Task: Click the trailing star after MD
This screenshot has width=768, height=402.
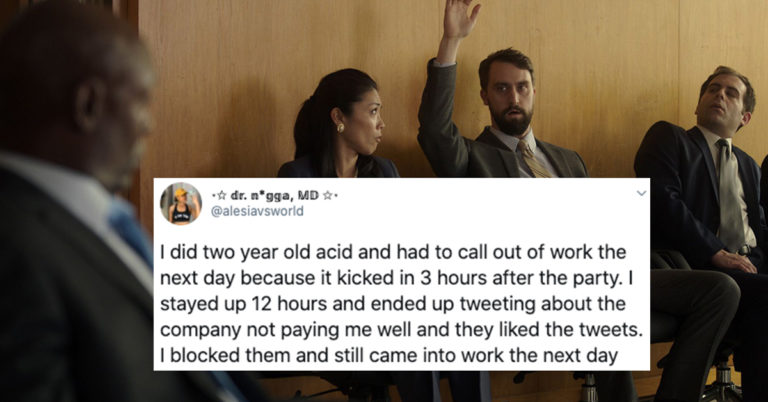Action: point(328,196)
